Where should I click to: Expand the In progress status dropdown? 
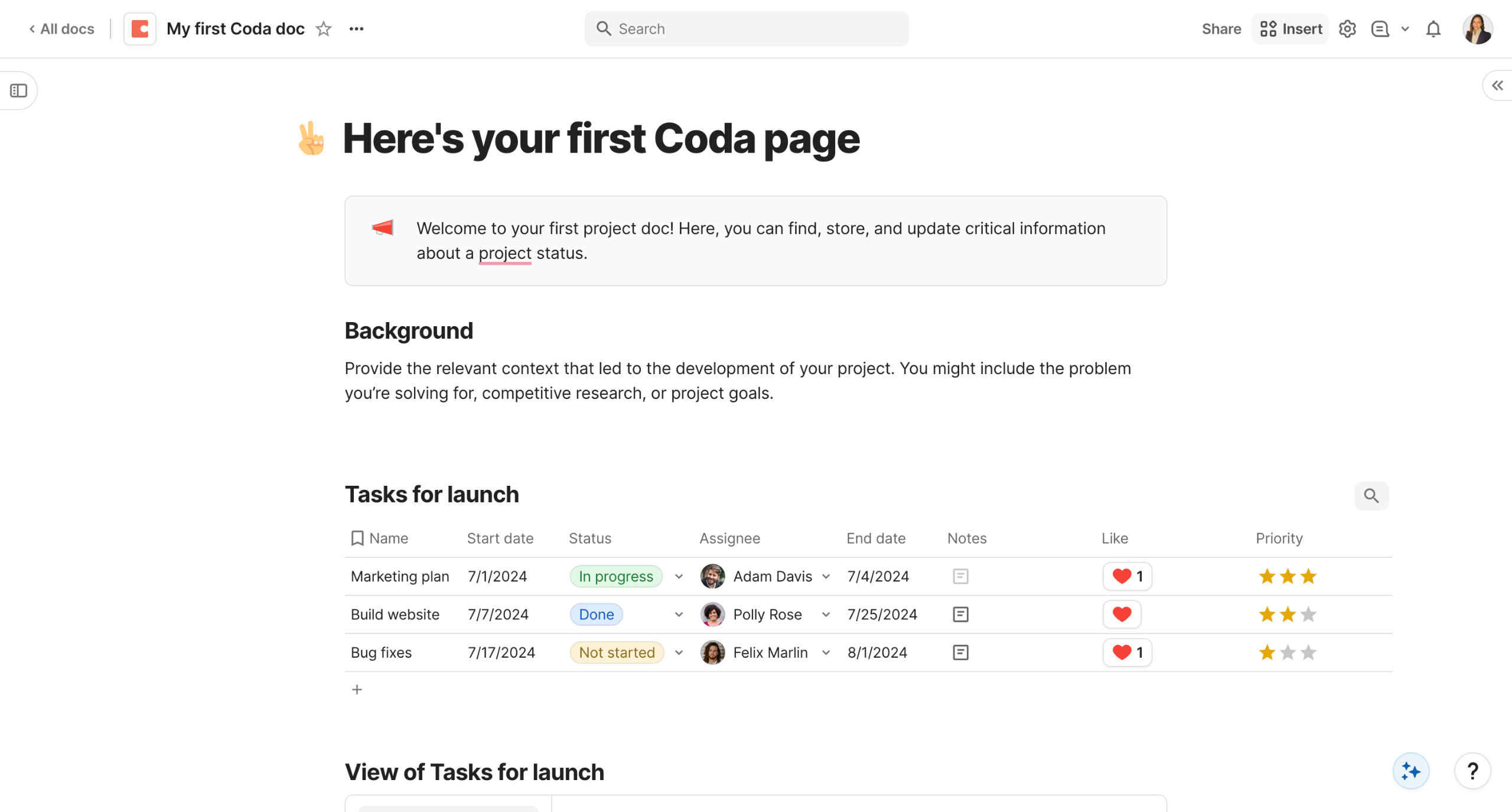click(x=679, y=576)
